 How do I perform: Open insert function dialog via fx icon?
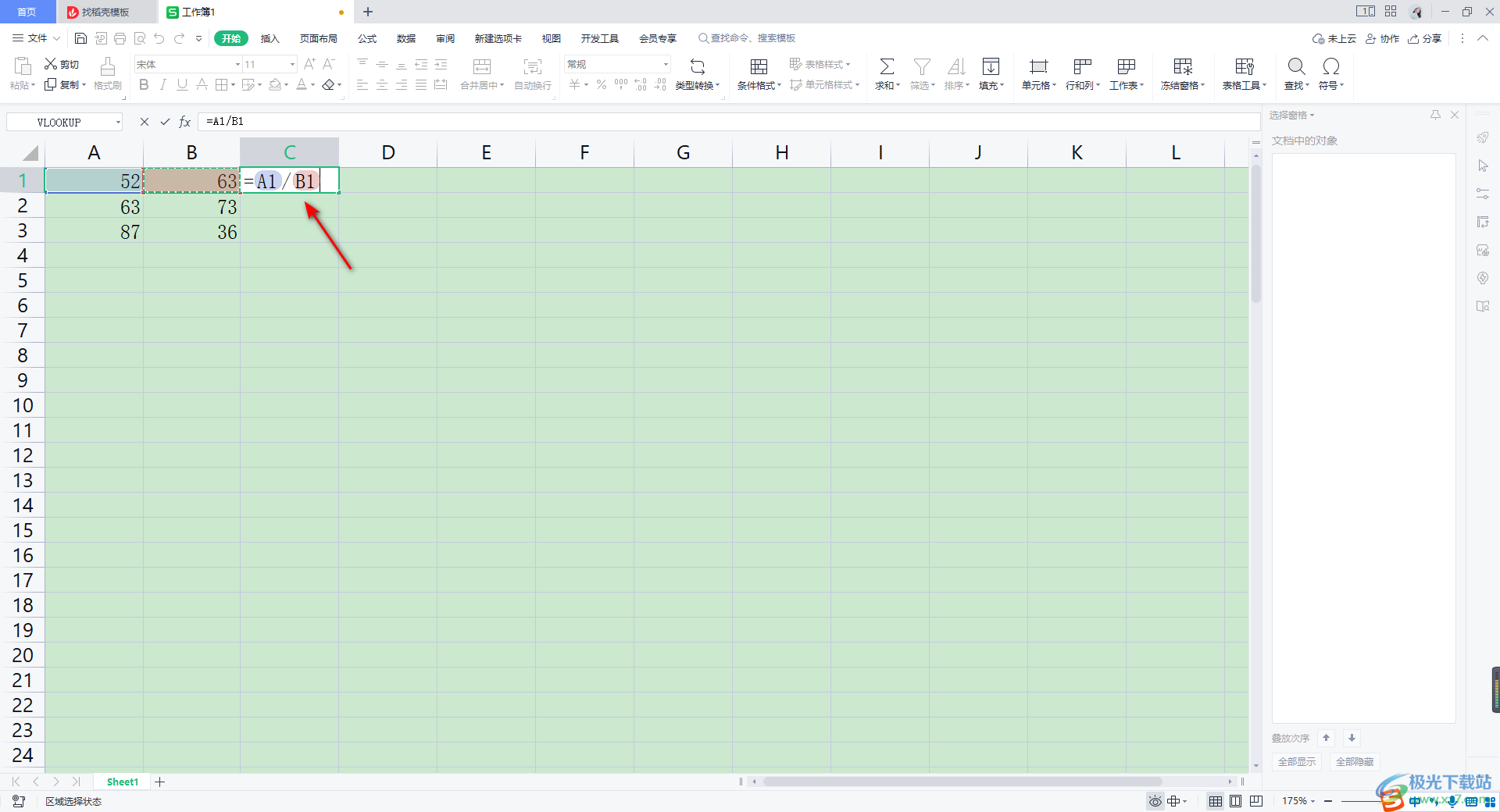(185, 122)
